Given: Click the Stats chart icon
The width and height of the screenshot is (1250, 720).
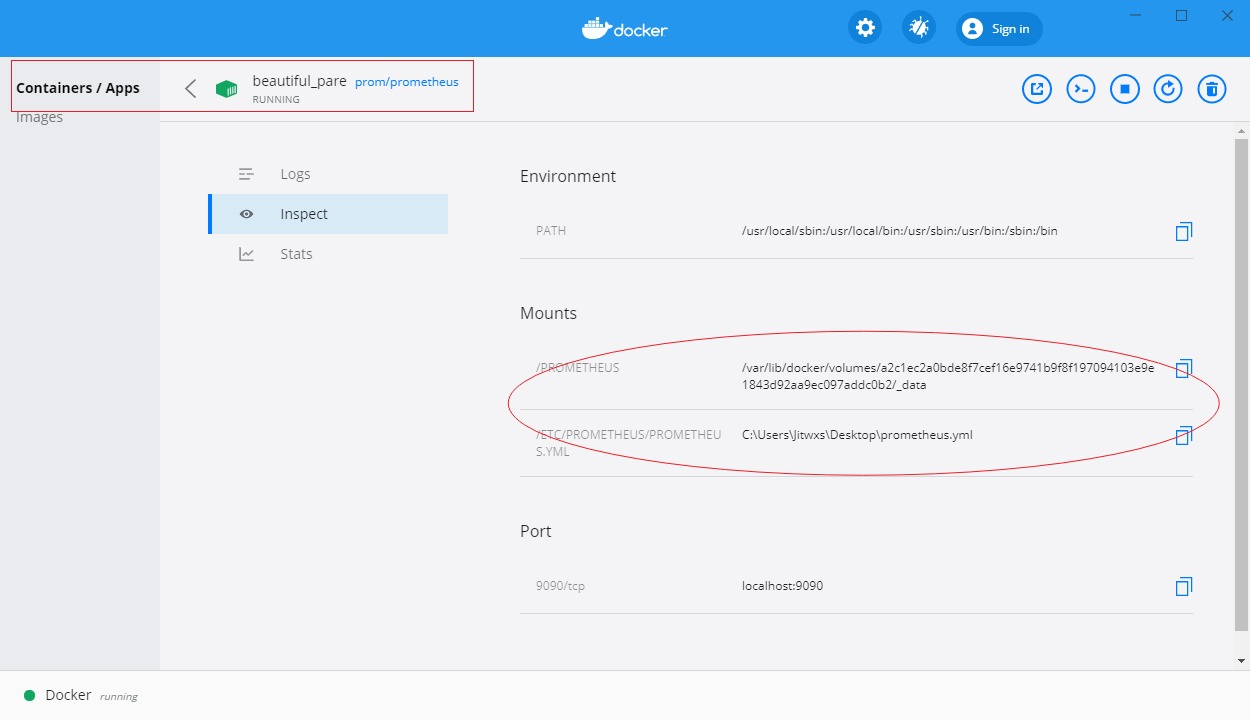Looking at the screenshot, I should 246,254.
